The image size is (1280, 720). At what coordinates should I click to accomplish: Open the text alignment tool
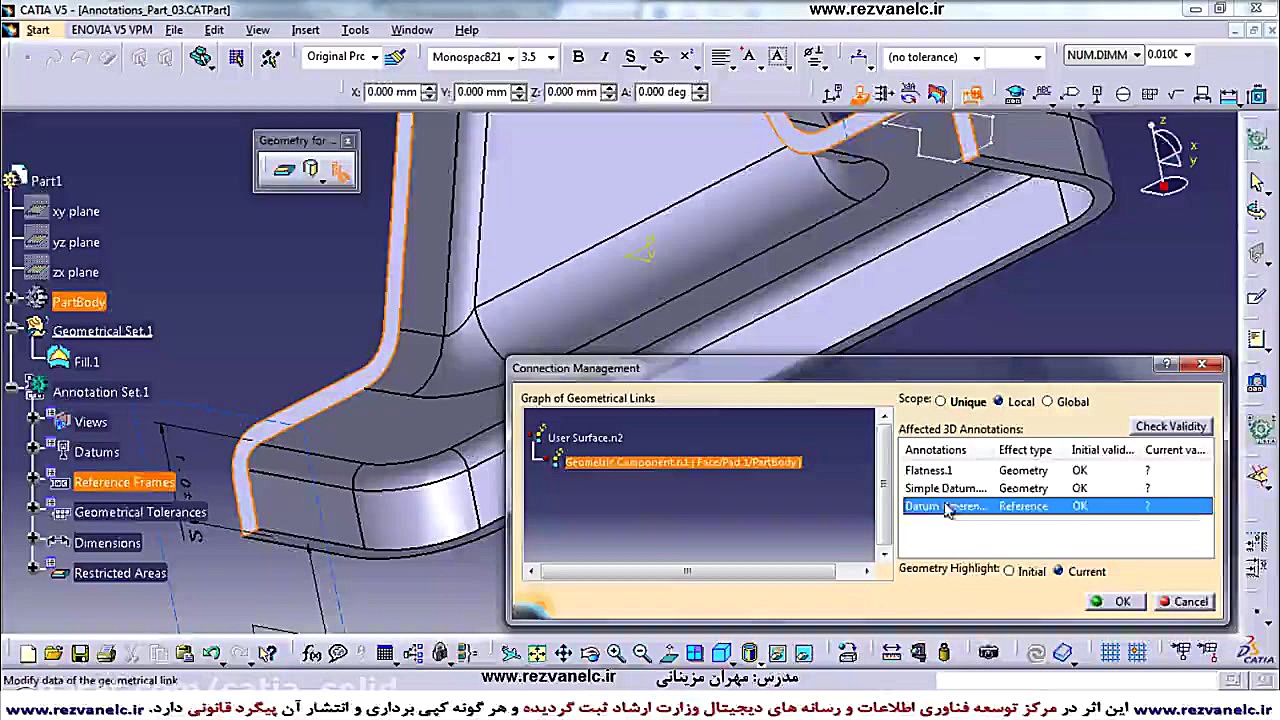tap(720, 57)
